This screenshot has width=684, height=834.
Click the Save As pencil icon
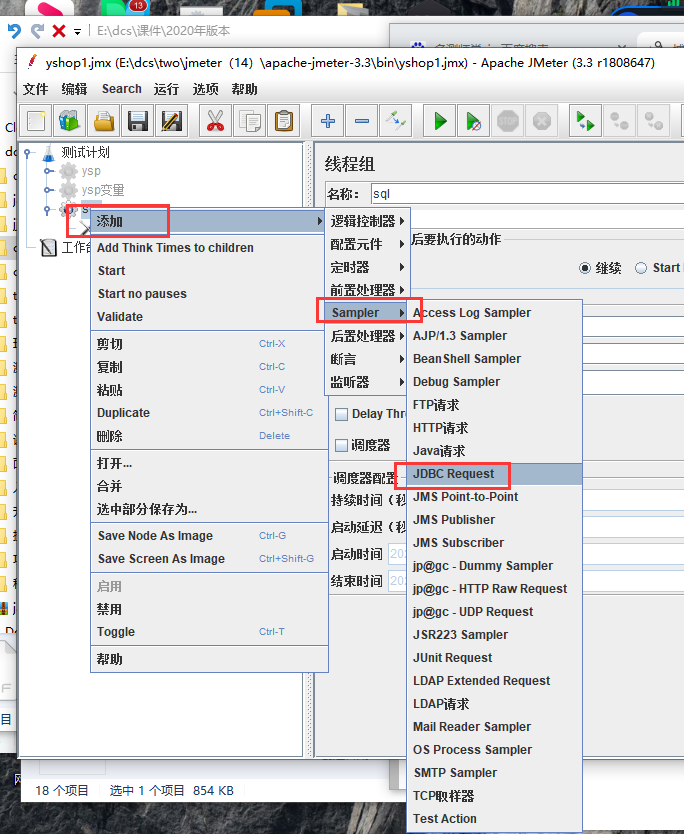point(172,121)
